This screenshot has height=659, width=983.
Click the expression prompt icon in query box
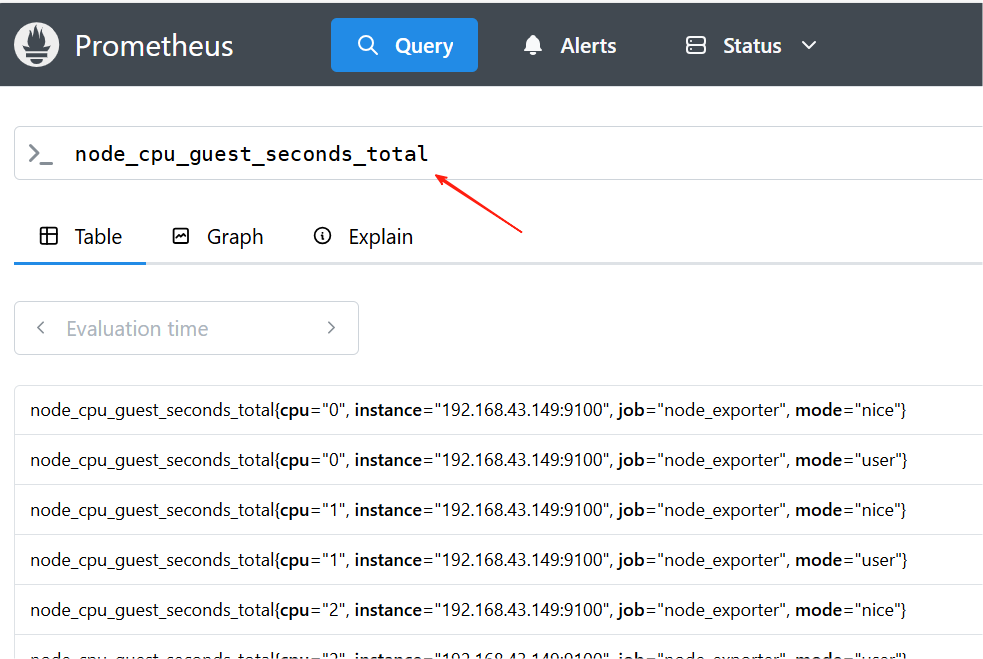(x=41, y=154)
